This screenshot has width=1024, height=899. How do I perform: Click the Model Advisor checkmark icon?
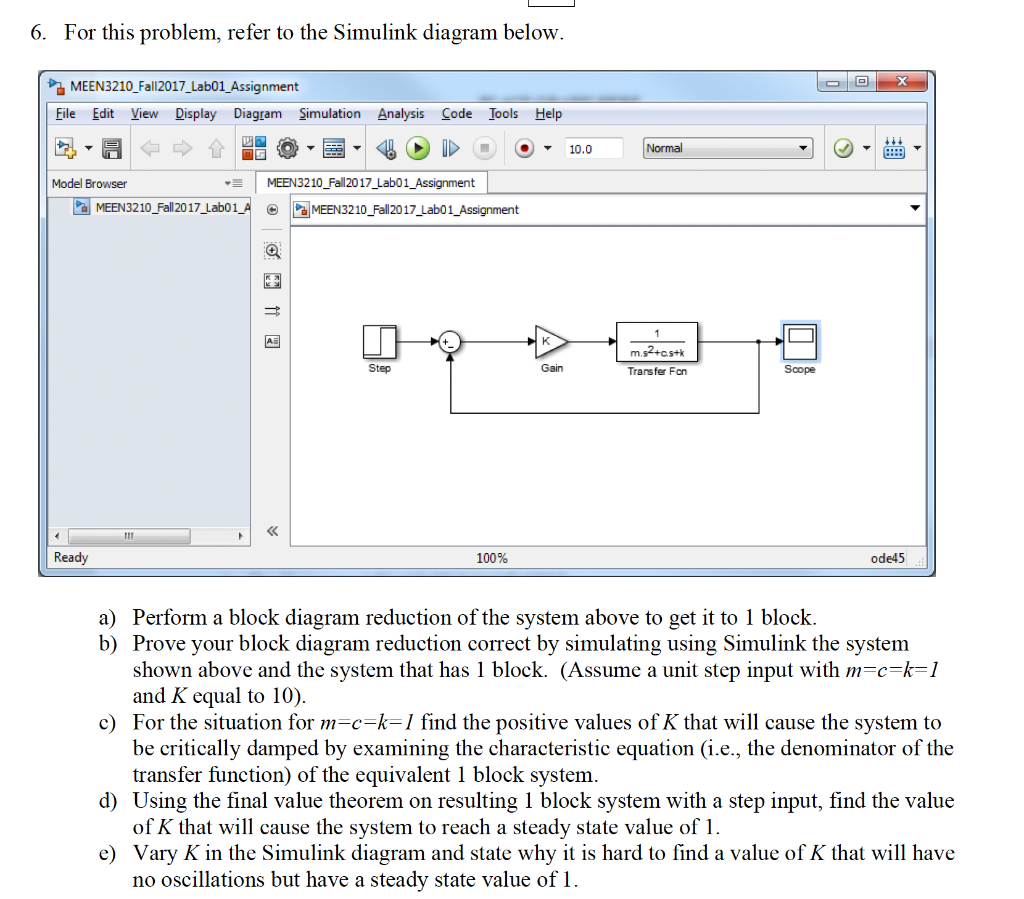[843, 148]
